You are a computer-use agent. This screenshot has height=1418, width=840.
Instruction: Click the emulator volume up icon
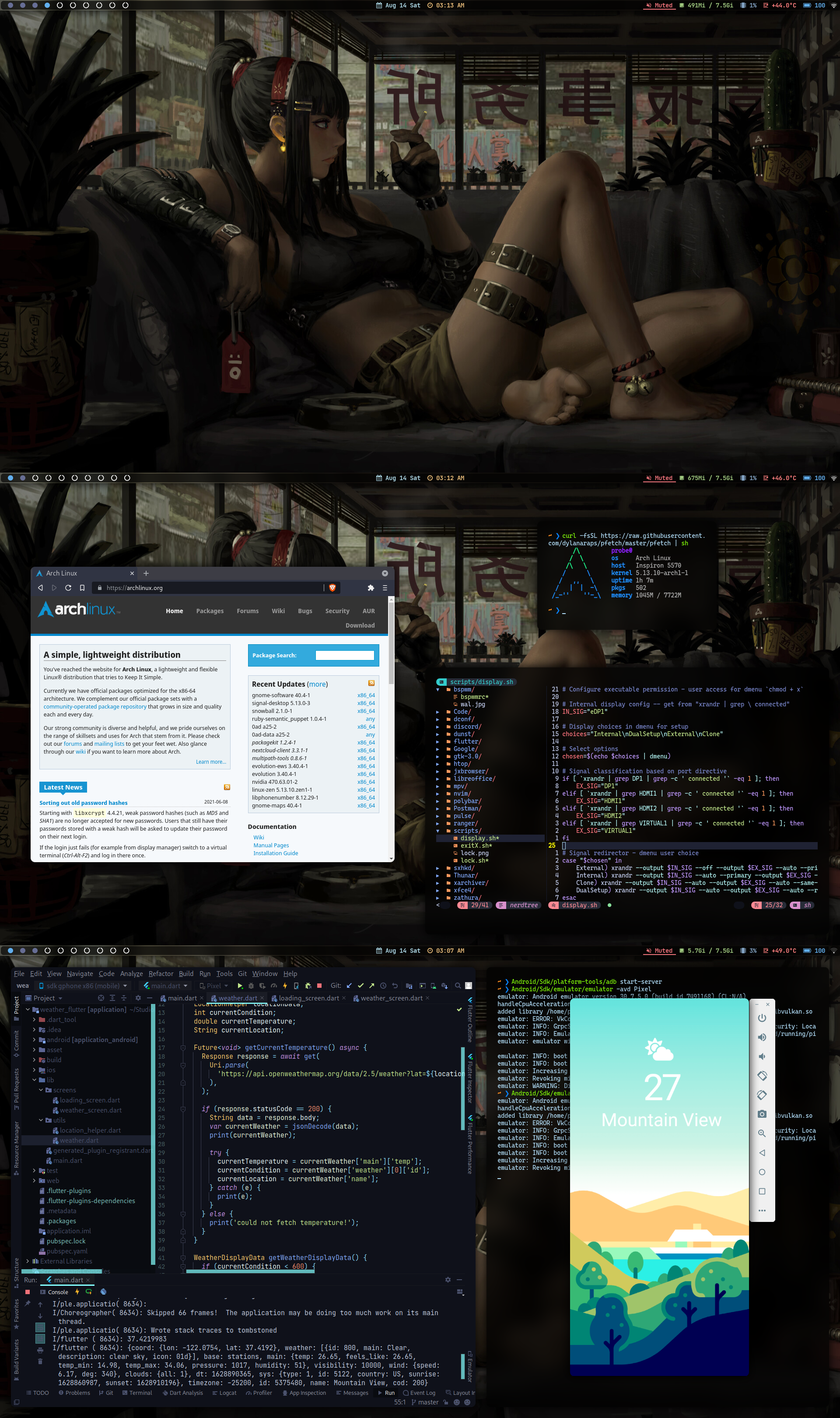pyautogui.click(x=762, y=1037)
